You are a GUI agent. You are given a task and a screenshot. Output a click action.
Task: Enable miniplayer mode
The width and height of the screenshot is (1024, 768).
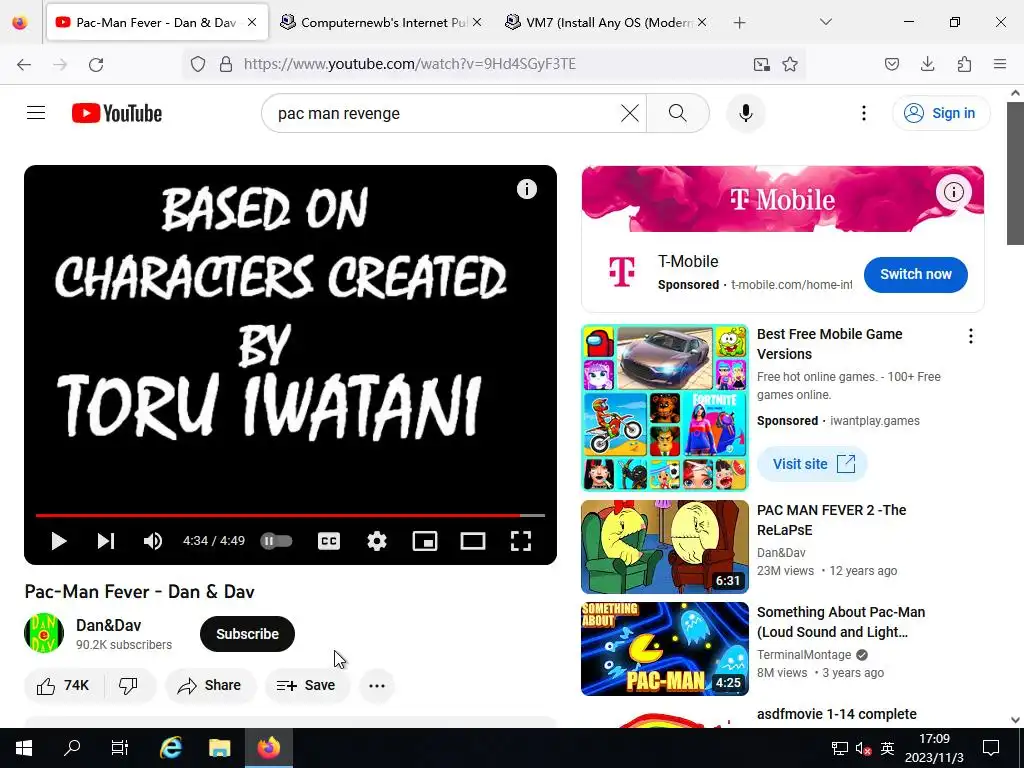point(425,541)
